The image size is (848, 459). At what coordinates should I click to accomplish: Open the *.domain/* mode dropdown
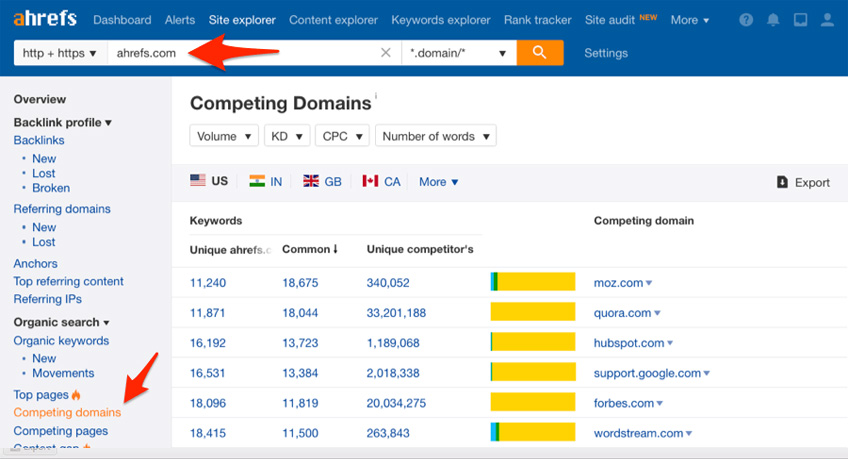(x=459, y=53)
